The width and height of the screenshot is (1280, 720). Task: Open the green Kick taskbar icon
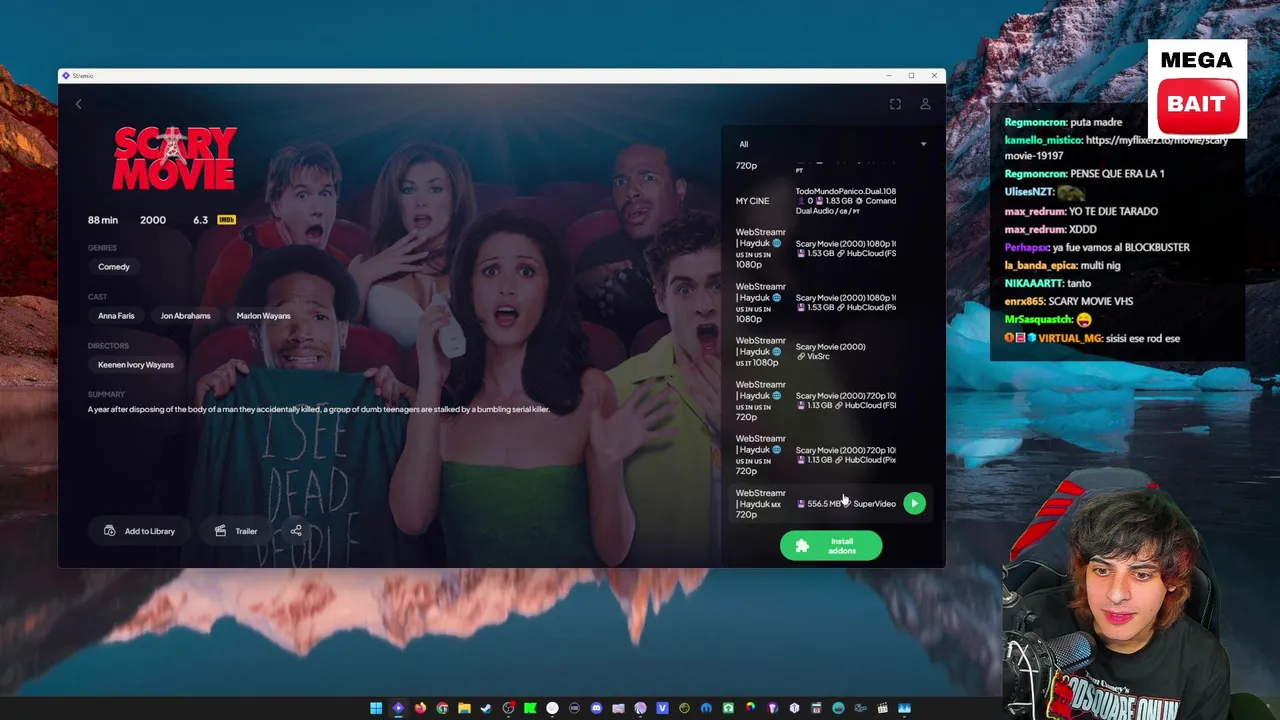coord(530,708)
